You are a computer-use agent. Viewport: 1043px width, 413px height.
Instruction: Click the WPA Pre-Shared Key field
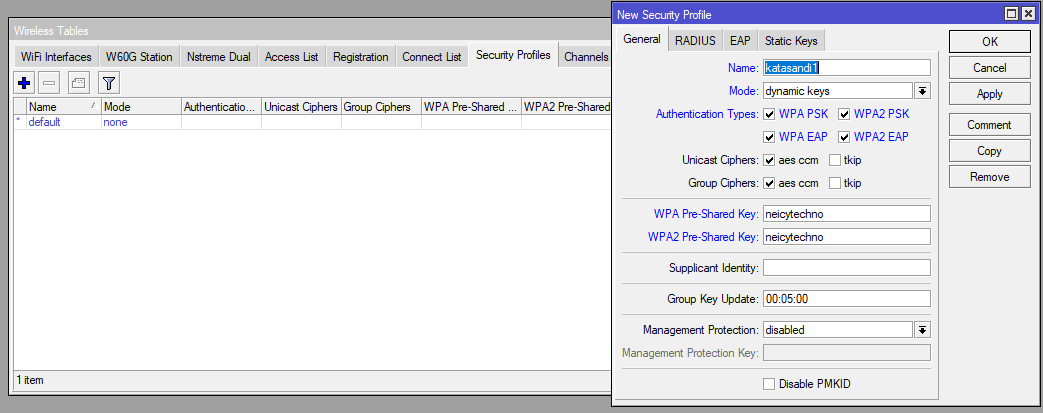(847, 213)
